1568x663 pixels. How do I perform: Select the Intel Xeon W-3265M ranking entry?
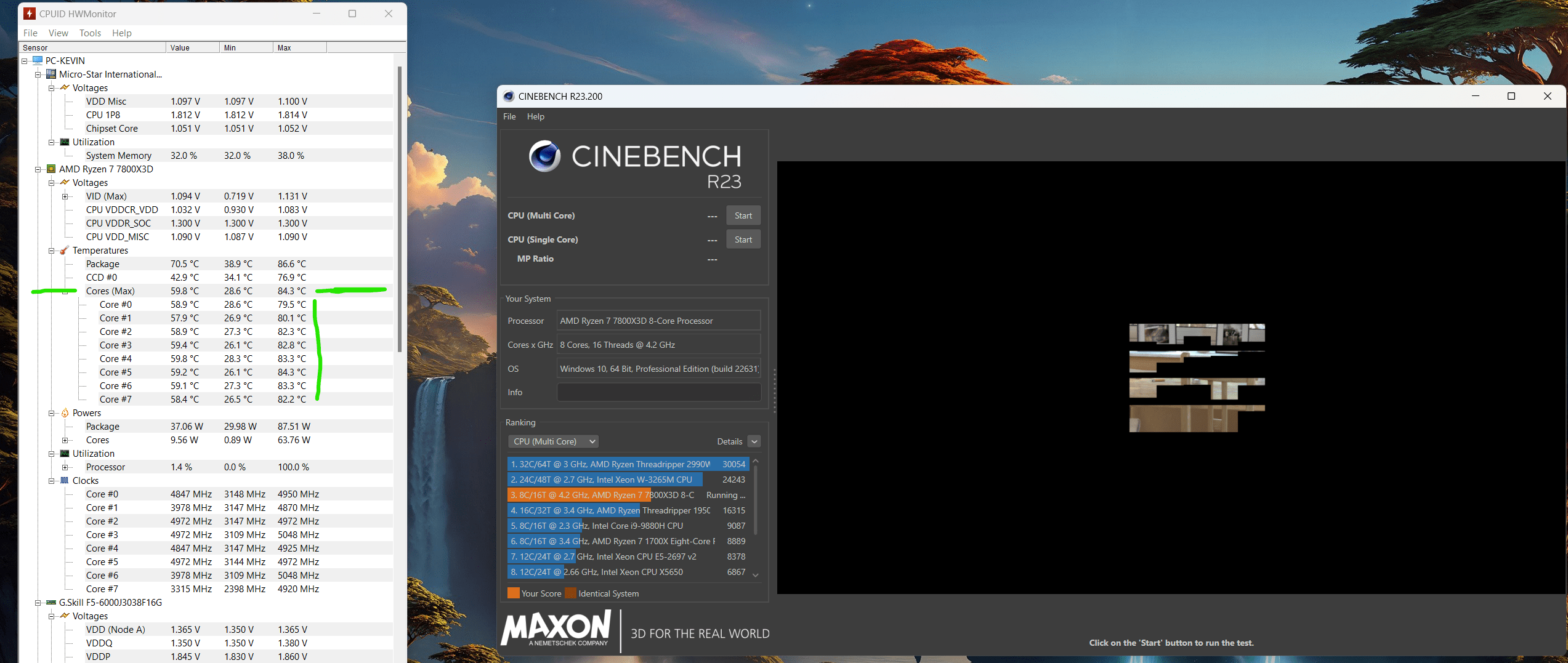[628, 480]
